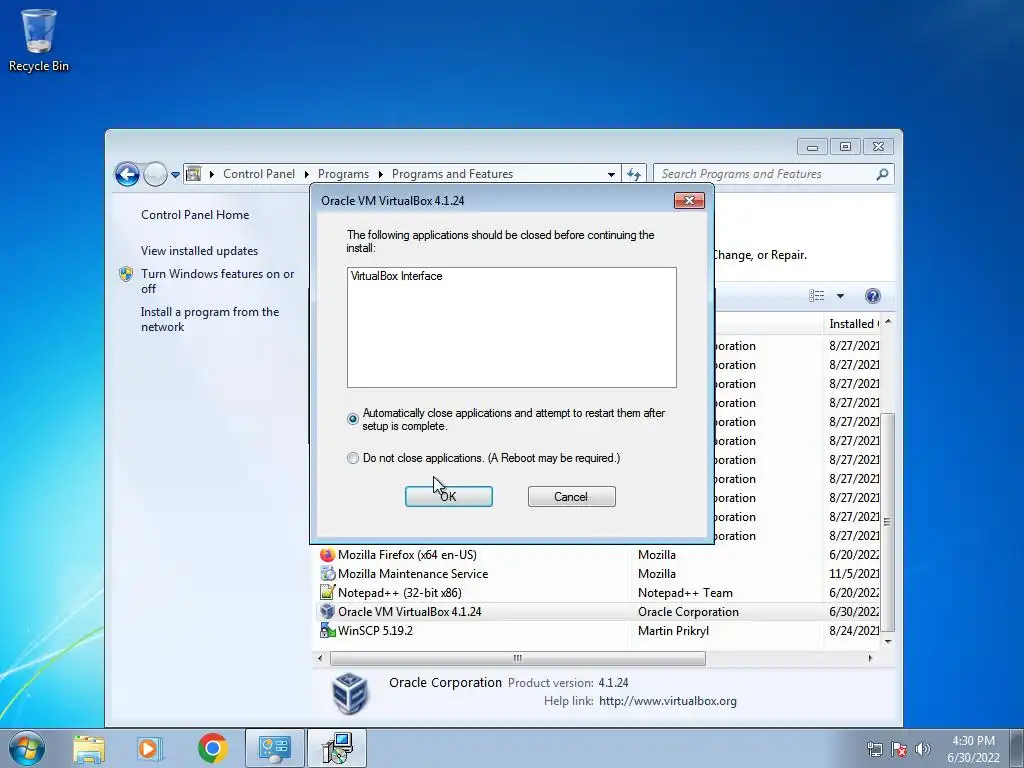This screenshot has width=1024, height=768.
Task: Open Windows Media Player from taskbar
Action: (150, 748)
